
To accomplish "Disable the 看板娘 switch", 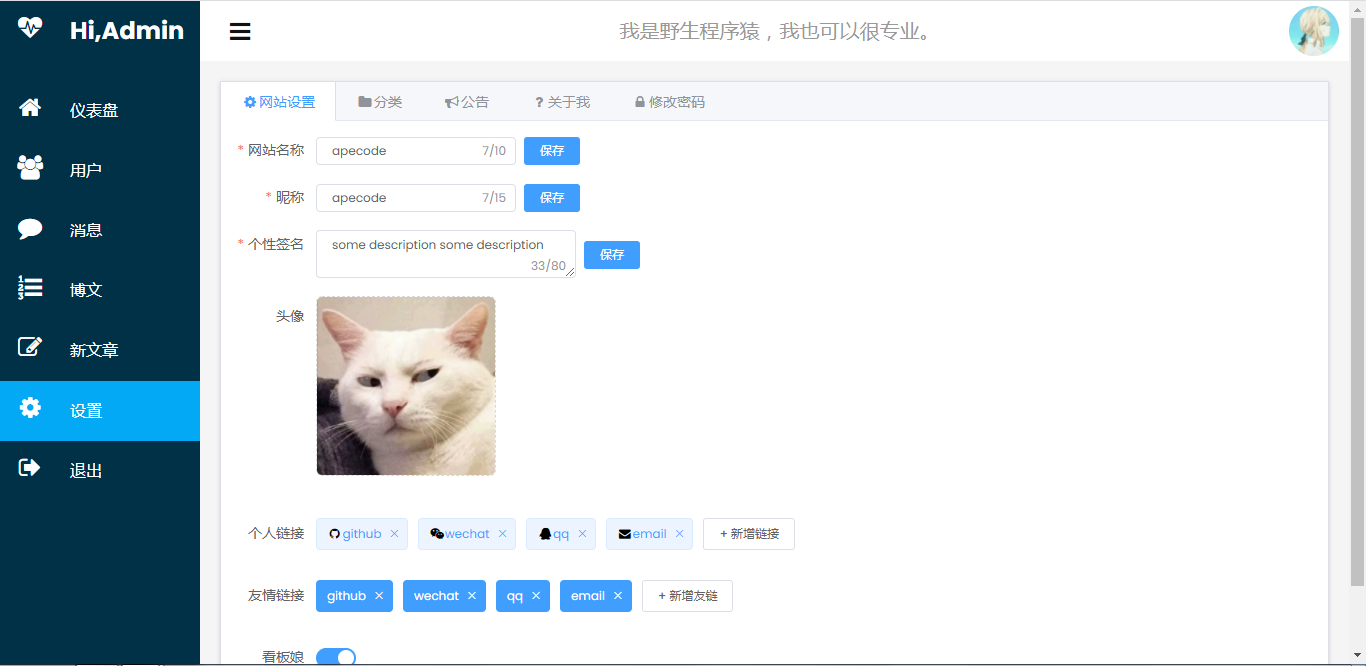I will coord(336,656).
